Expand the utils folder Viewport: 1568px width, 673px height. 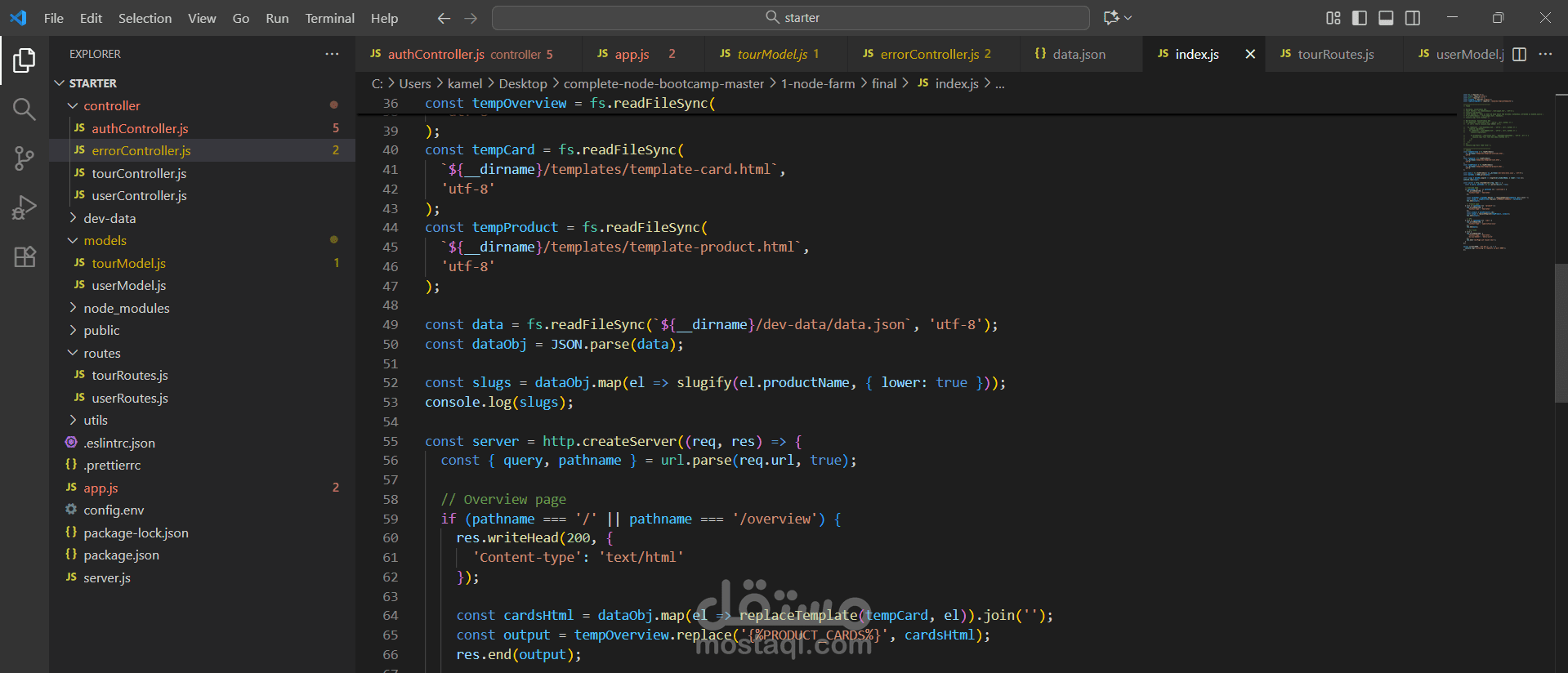[x=73, y=420]
